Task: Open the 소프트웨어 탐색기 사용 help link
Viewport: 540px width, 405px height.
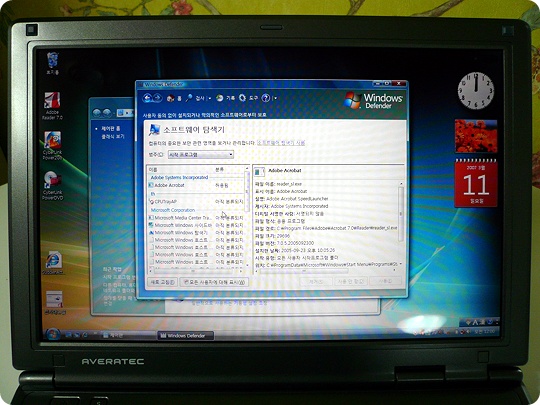Action: pyautogui.click(x=281, y=143)
